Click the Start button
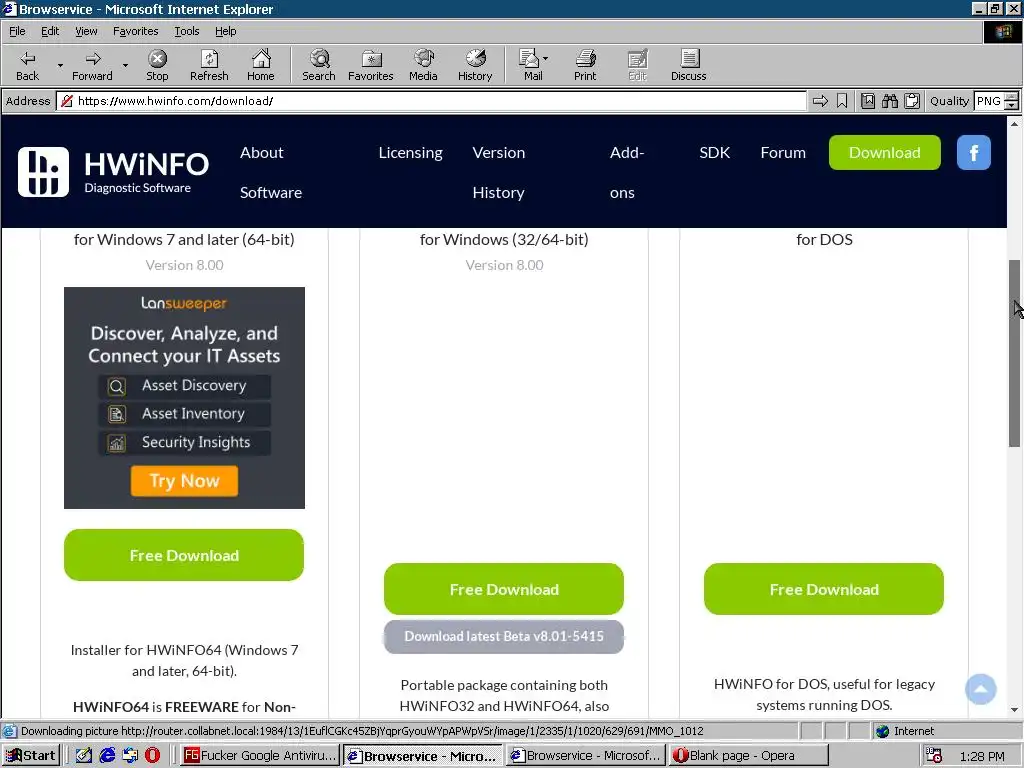 (x=31, y=756)
